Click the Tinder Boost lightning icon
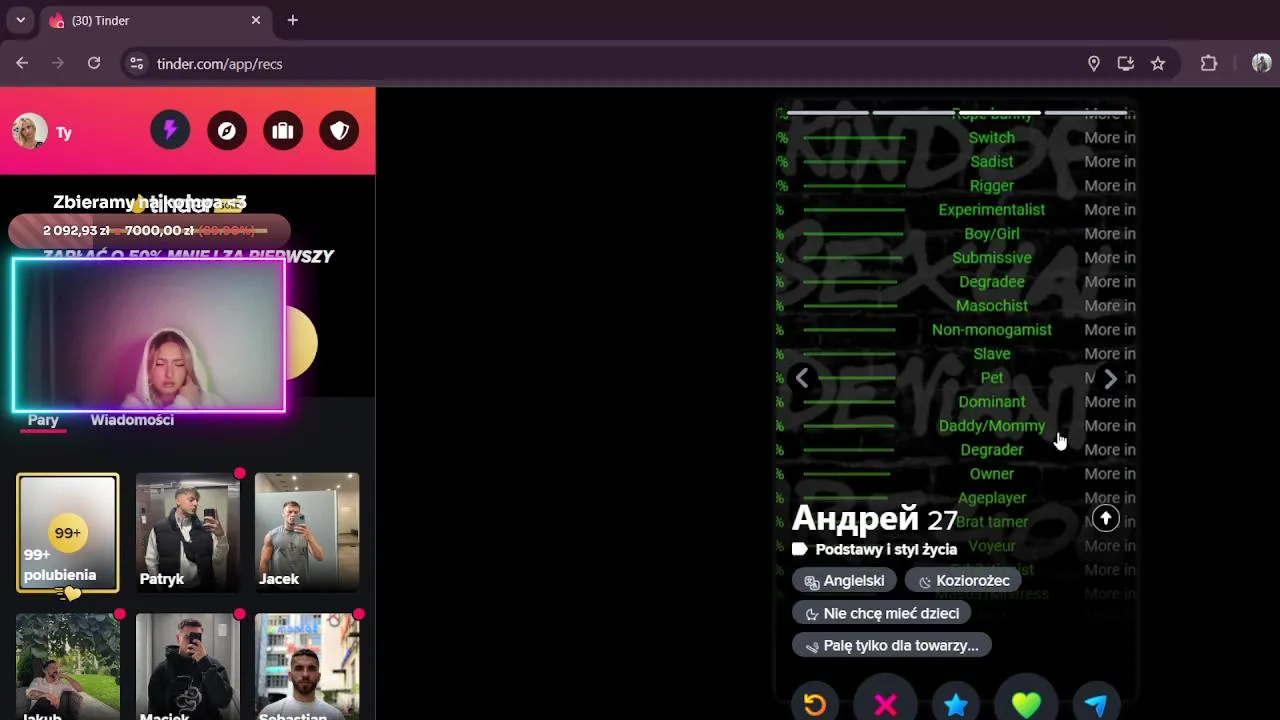1280x720 pixels. click(x=170, y=130)
